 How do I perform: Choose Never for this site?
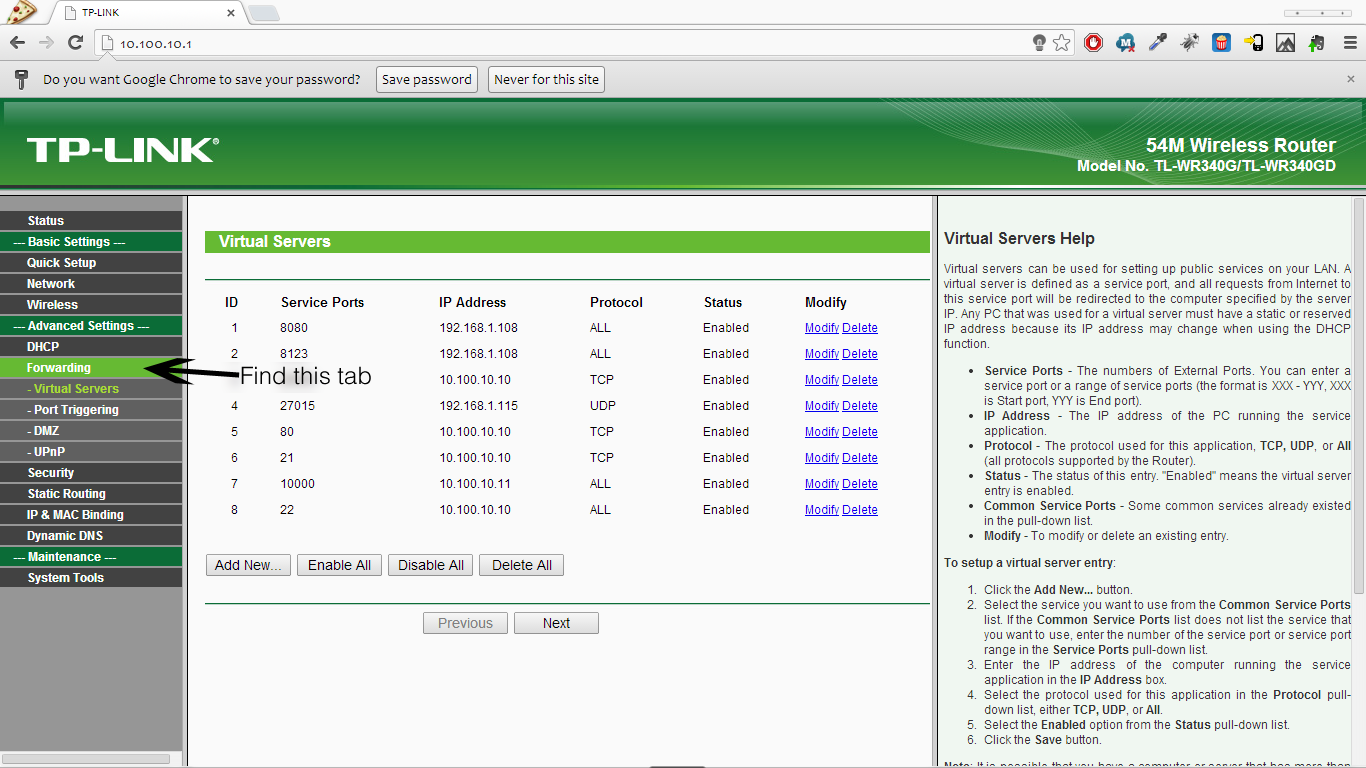pos(547,80)
